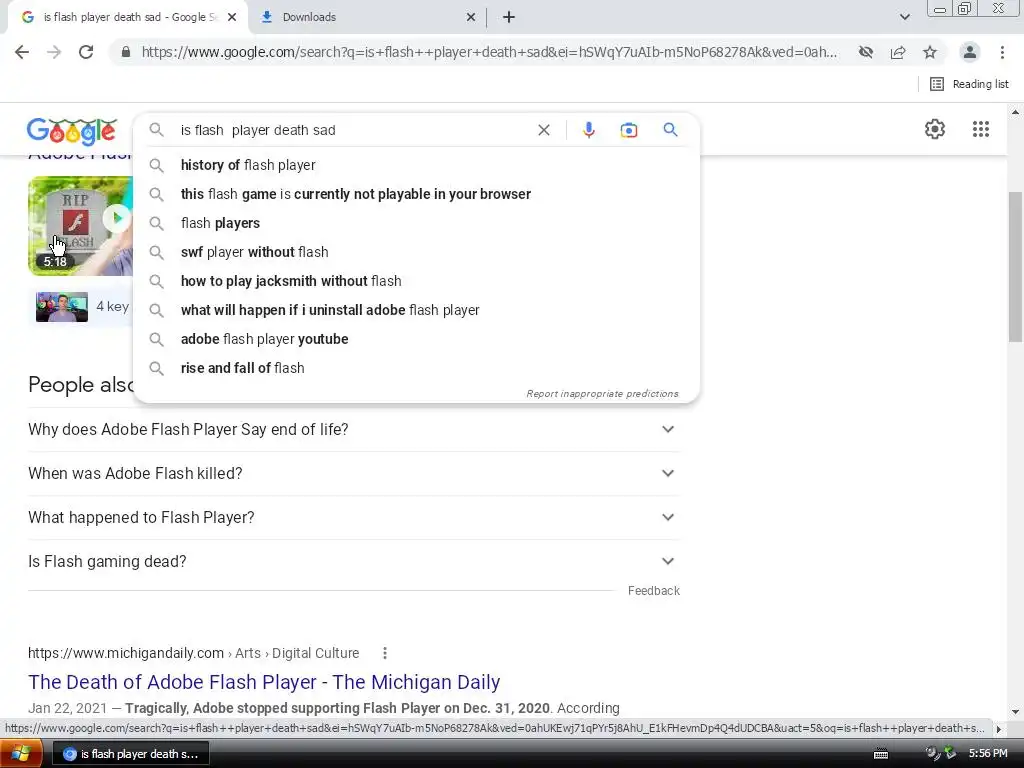The image size is (1024, 768).
Task: Click the scrollbar down arrow
Action: click(x=1016, y=712)
